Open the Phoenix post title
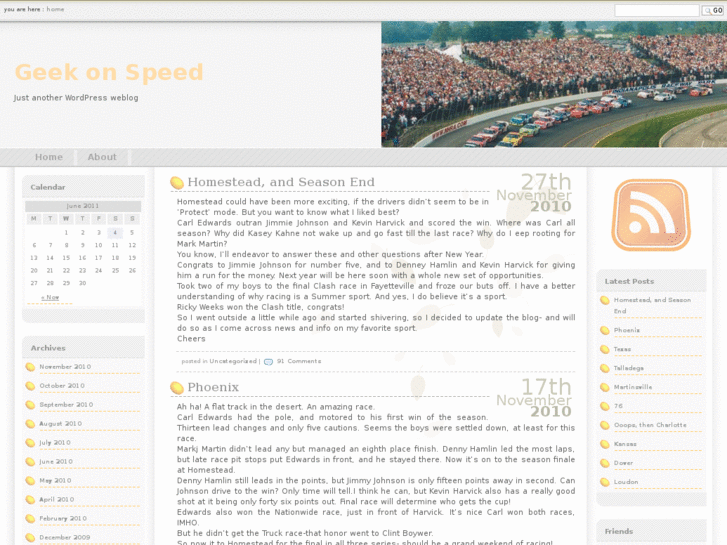Screen dimensions: 727x545 pyautogui.click(x=213, y=387)
